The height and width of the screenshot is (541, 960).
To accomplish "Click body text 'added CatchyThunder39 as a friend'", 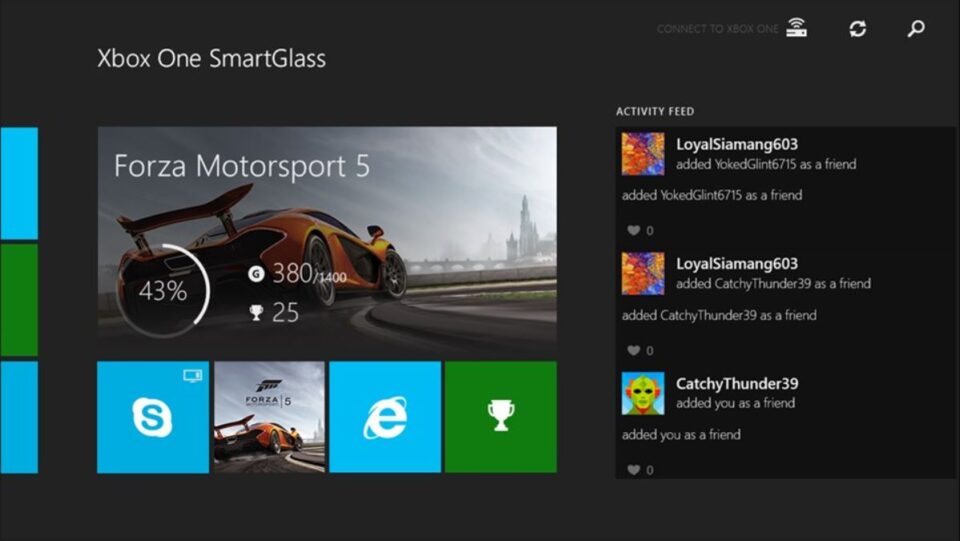I will pos(719,315).
